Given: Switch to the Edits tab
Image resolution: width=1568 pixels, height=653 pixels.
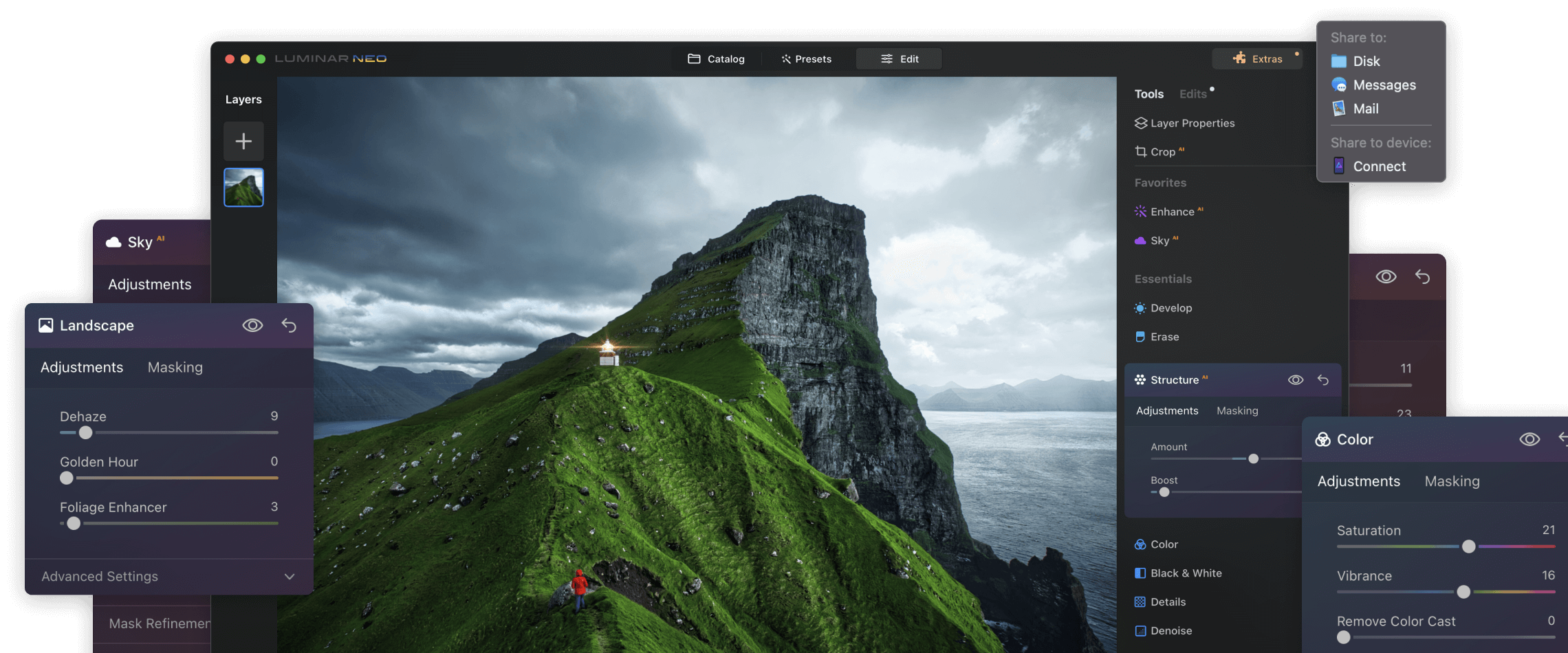Looking at the screenshot, I should tap(1193, 94).
